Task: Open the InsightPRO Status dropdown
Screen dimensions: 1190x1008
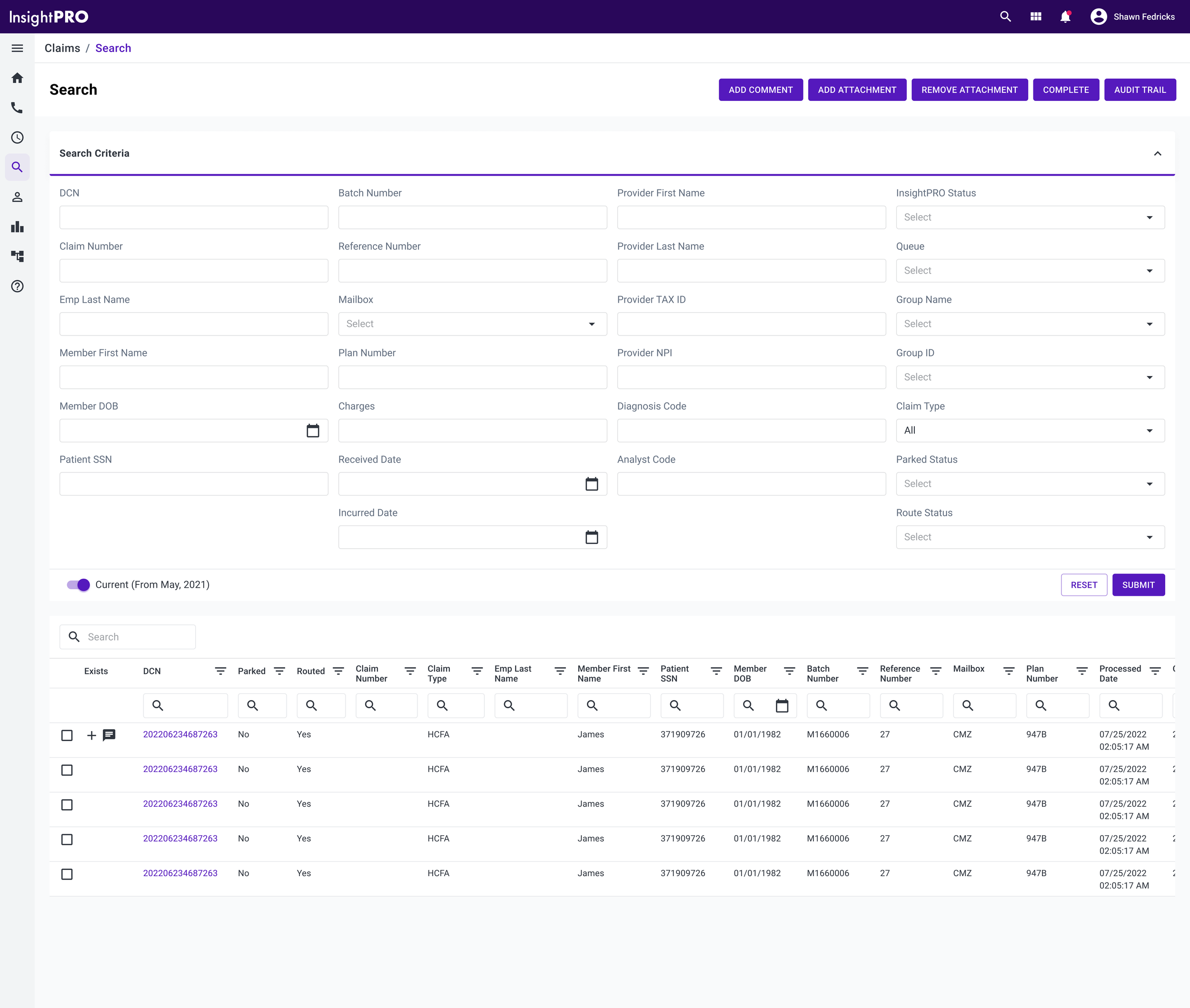Action: 1030,217
